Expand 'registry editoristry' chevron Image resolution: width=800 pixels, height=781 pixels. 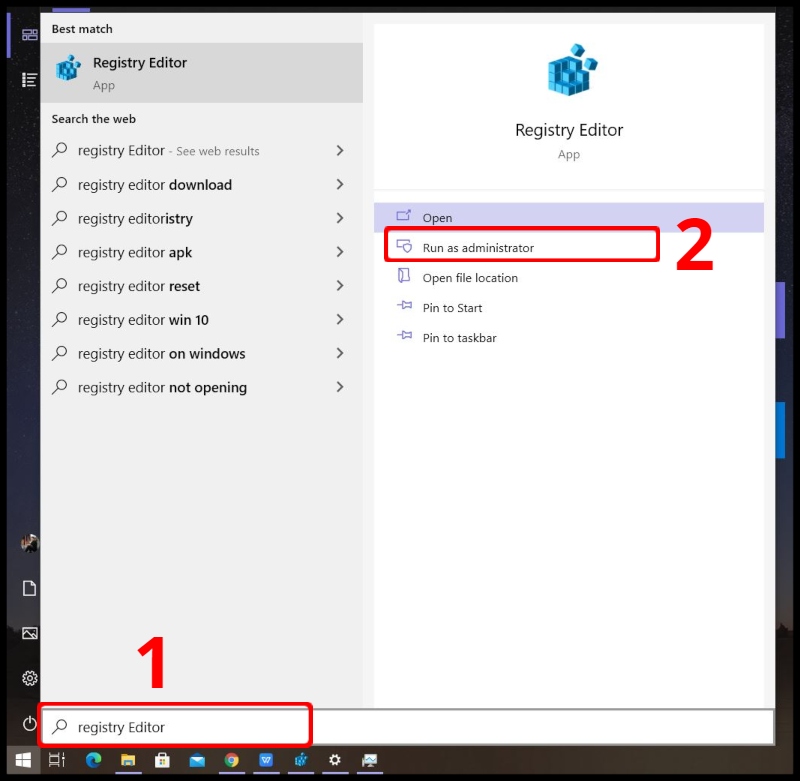pos(340,218)
